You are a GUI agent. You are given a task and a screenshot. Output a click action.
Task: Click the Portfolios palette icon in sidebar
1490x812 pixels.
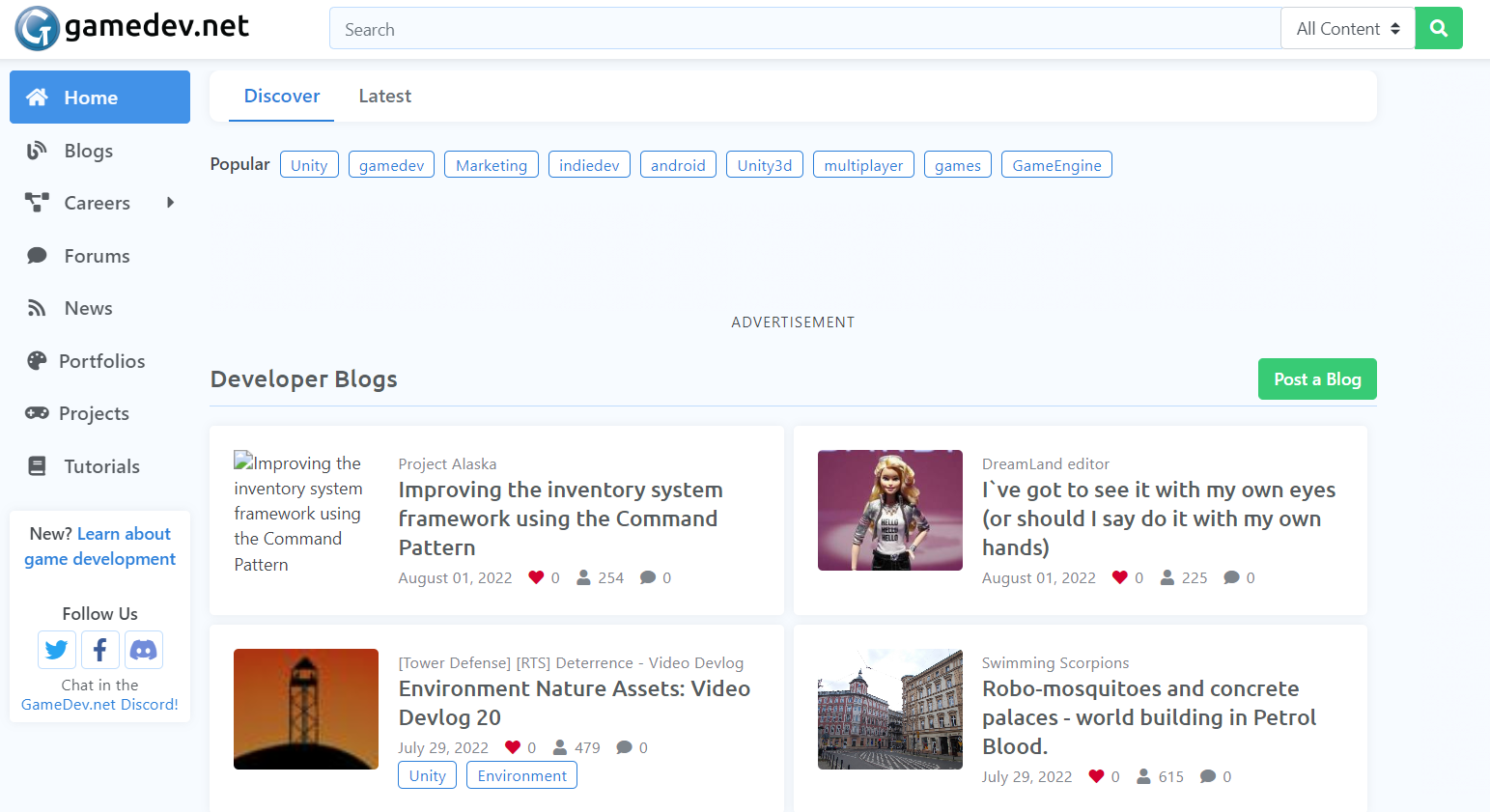click(37, 361)
